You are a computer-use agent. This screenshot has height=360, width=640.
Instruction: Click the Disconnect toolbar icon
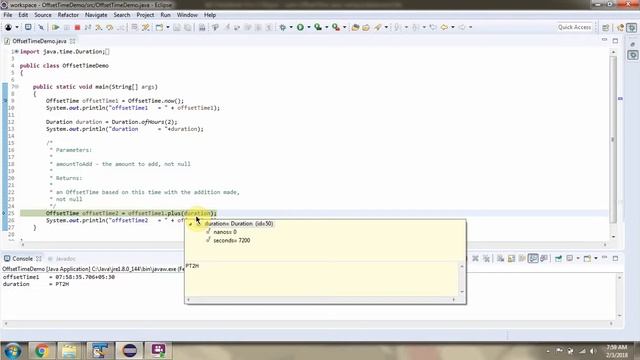[x=88, y=27]
